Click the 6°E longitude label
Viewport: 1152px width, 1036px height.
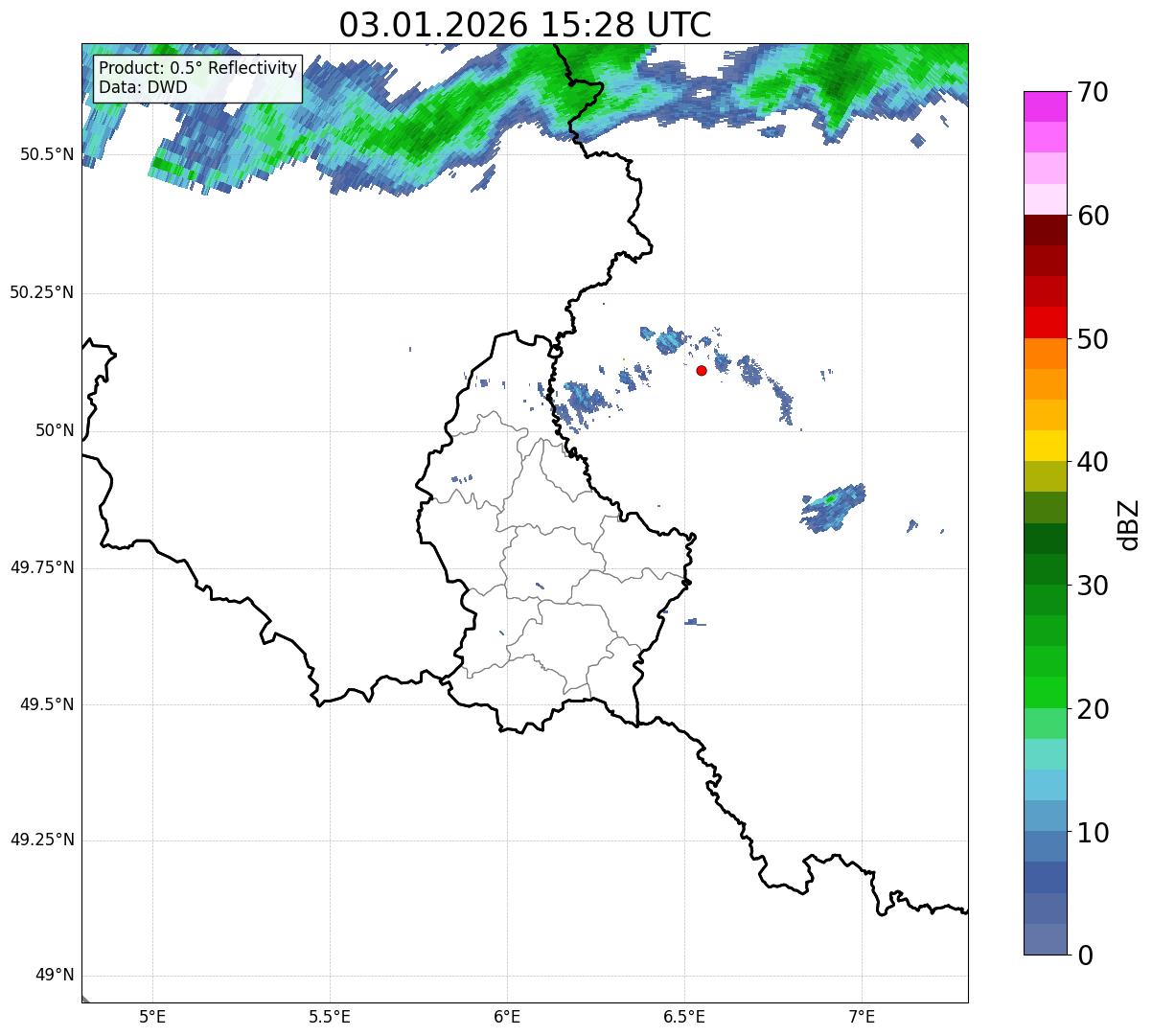507,1016
